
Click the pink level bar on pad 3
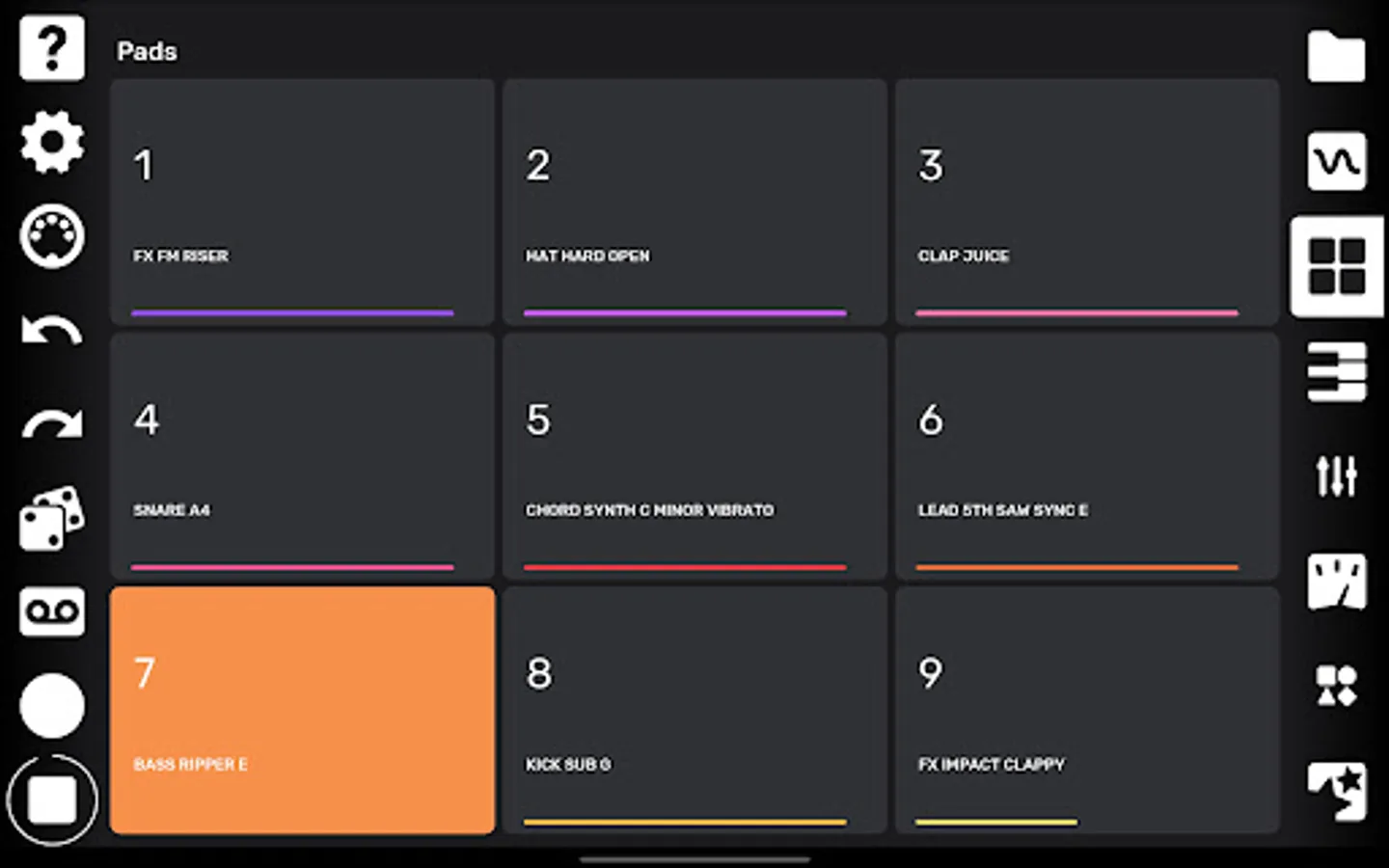1076,312
